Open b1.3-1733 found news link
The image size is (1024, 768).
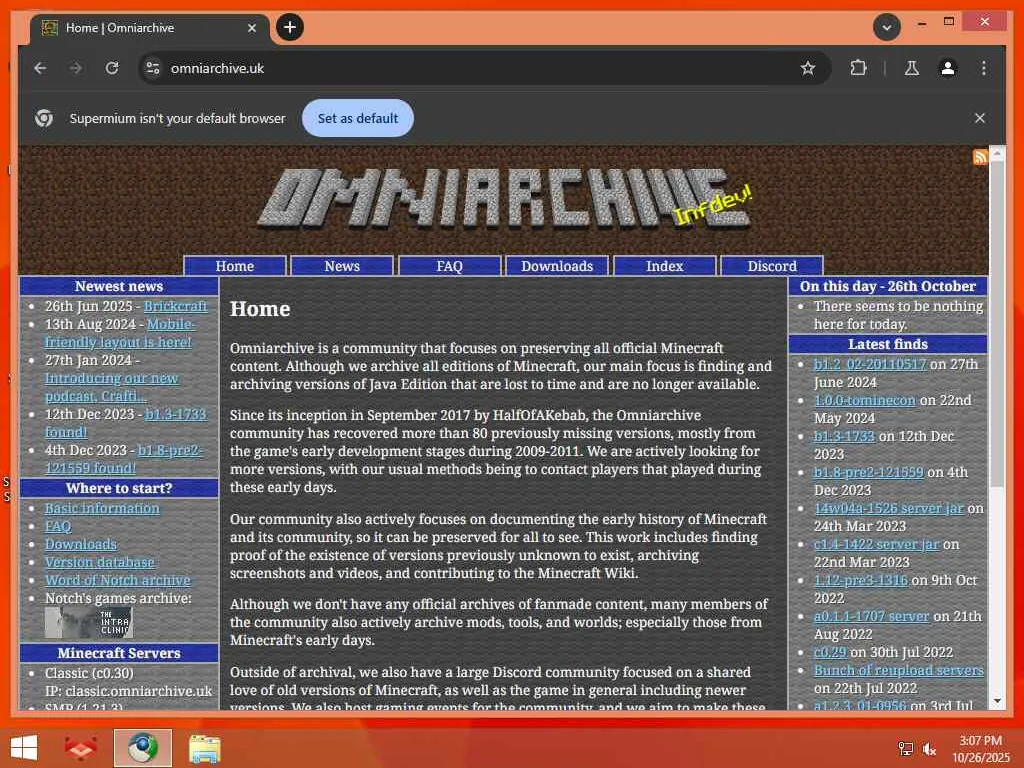tap(176, 414)
